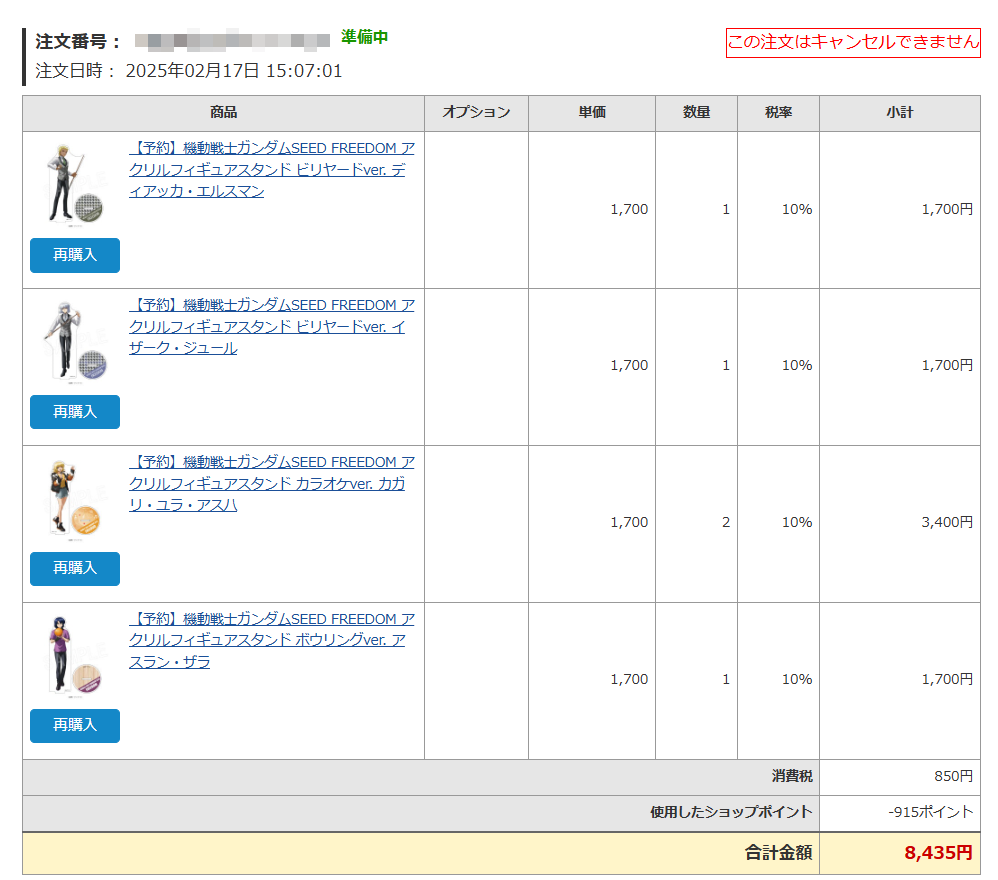Open ビリヤードver. イザーク・ジュール product link
The height and width of the screenshot is (880, 998).
[x=272, y=326]
